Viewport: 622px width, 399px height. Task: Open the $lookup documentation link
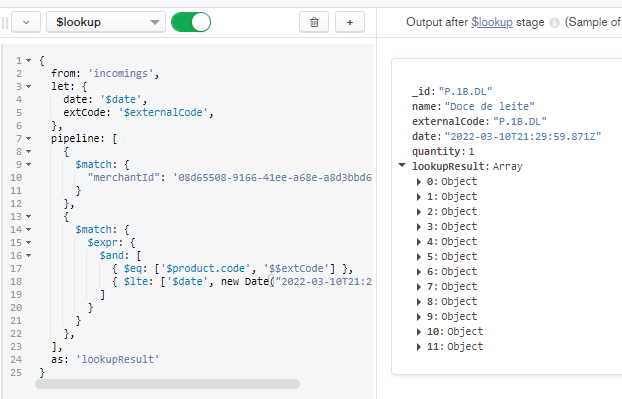(491, 22)
